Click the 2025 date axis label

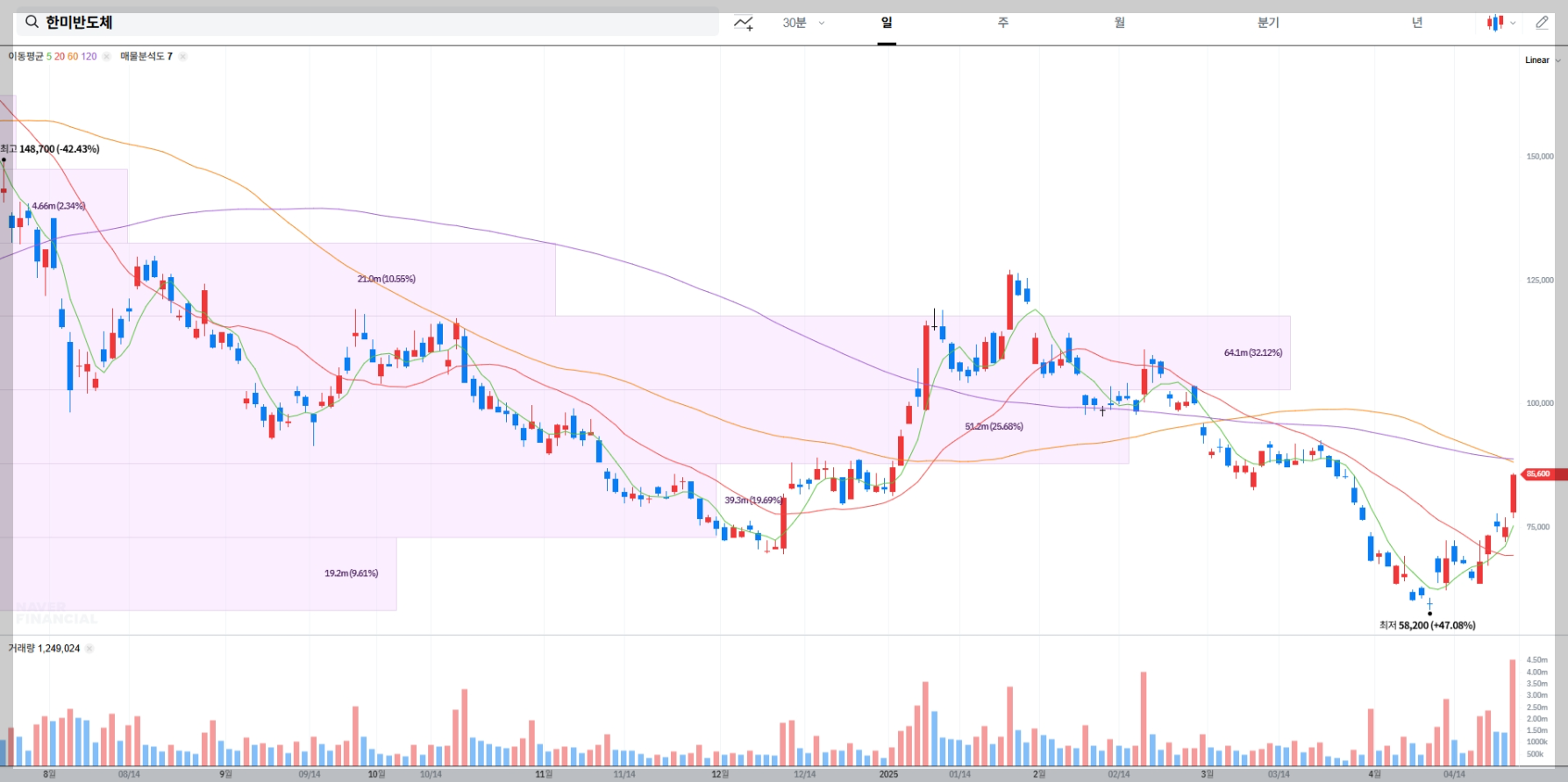[888, 774]
